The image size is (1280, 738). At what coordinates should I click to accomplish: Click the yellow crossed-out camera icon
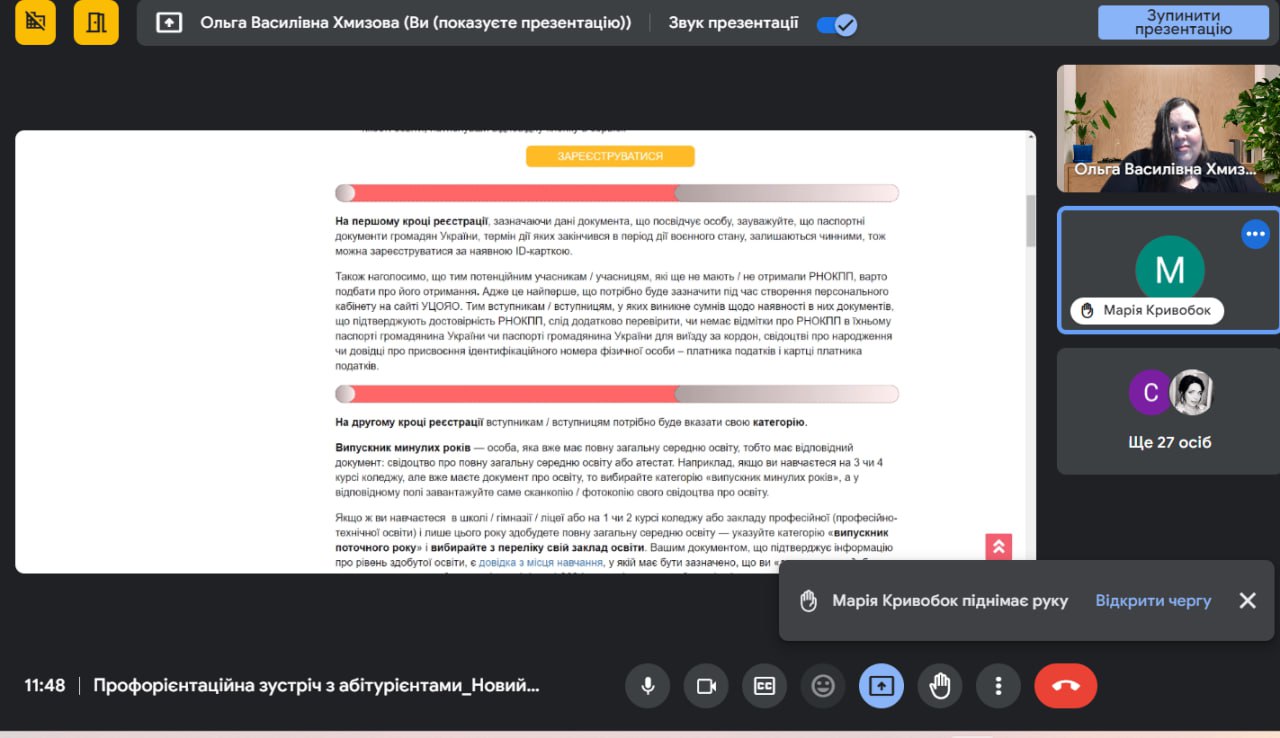click(x=36, y=22)
